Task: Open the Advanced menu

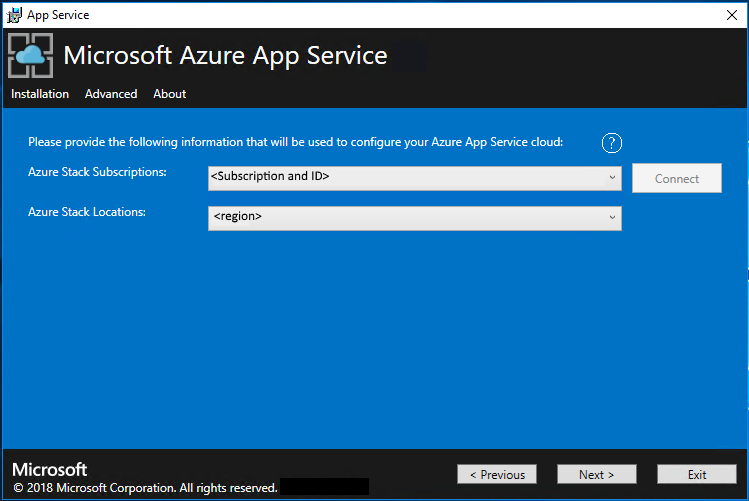Action: (111, 94)
